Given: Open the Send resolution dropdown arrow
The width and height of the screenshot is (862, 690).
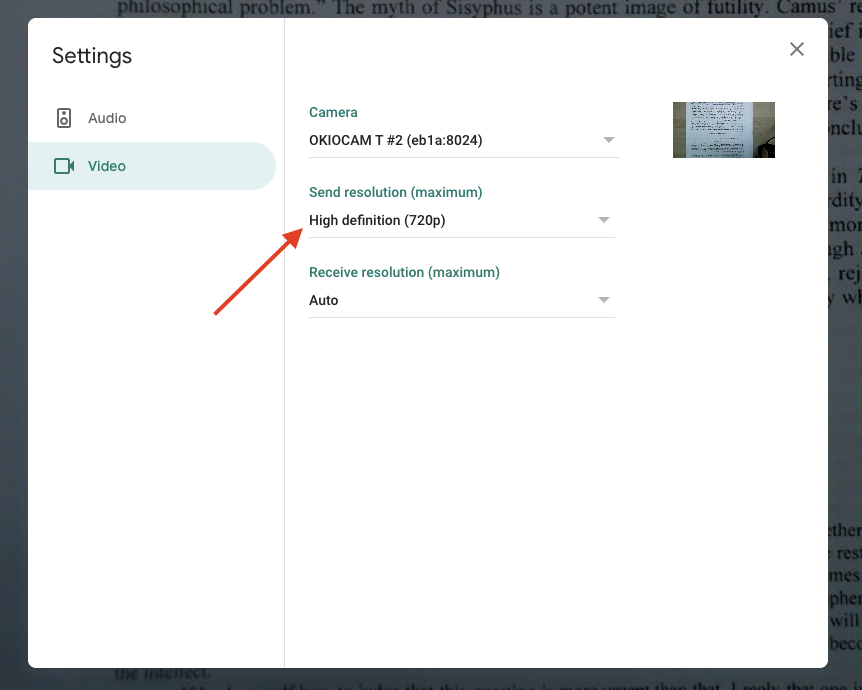Looking at the screenshot, I should coord(603,220).
